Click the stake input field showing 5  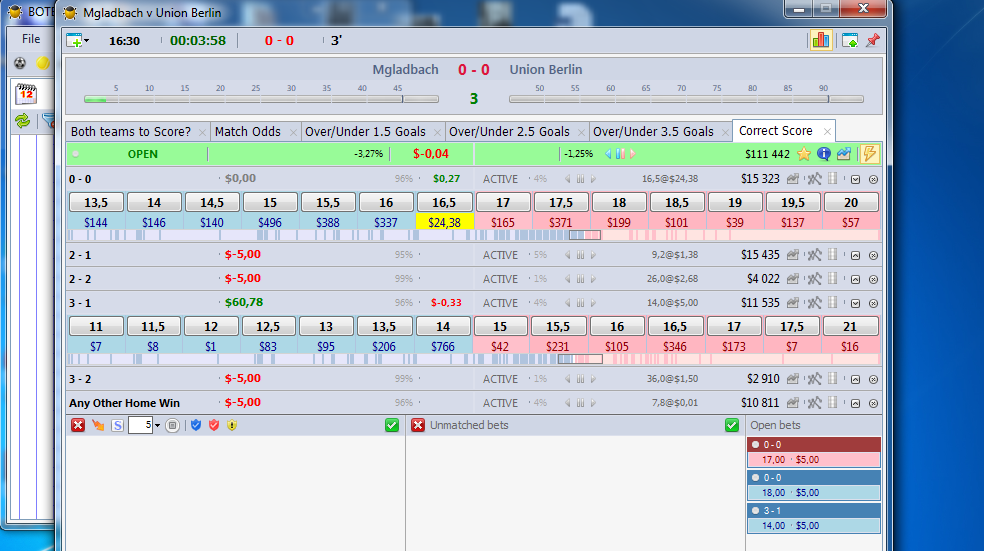point(140,425)
